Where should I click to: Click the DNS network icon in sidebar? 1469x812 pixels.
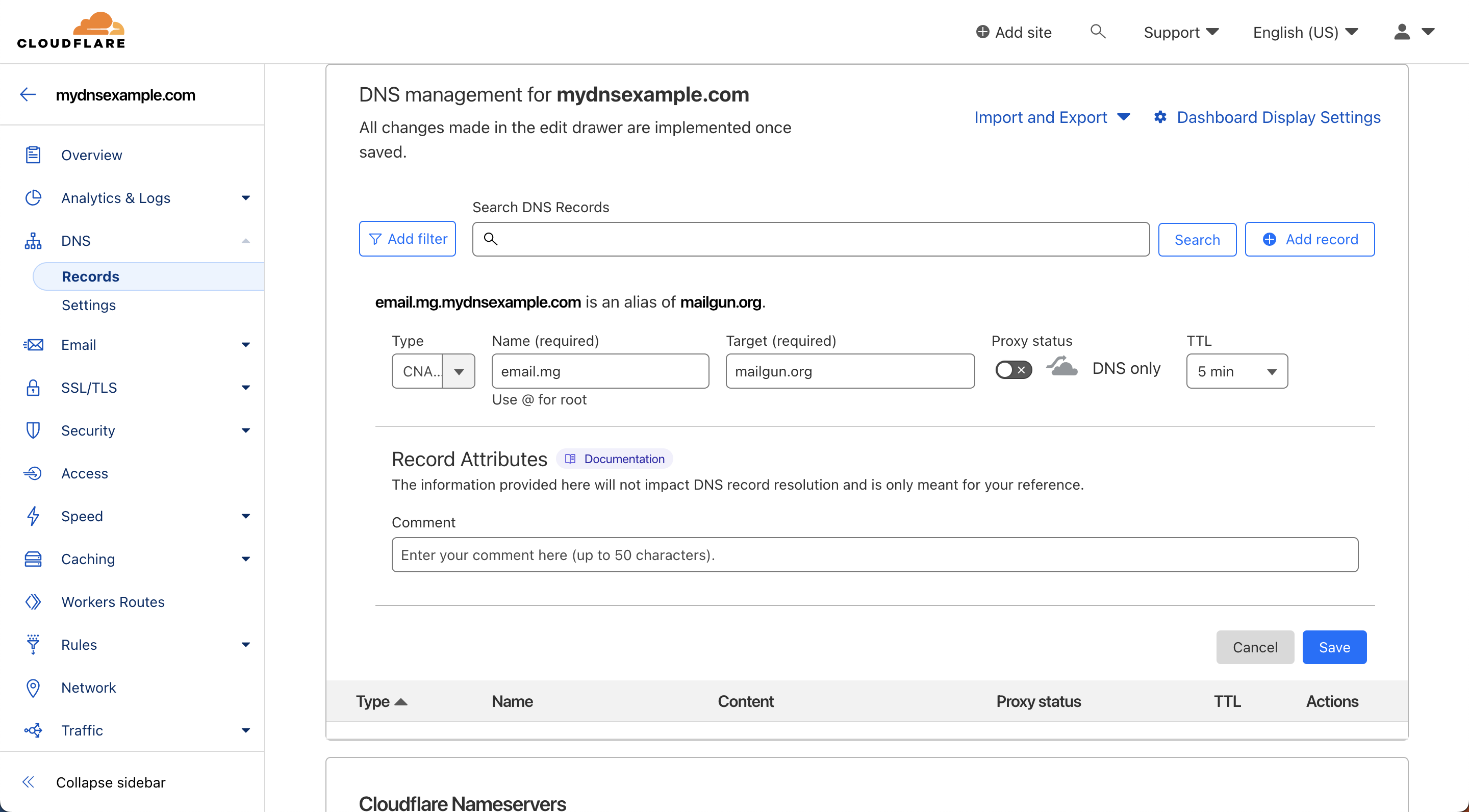coord(33,240)
